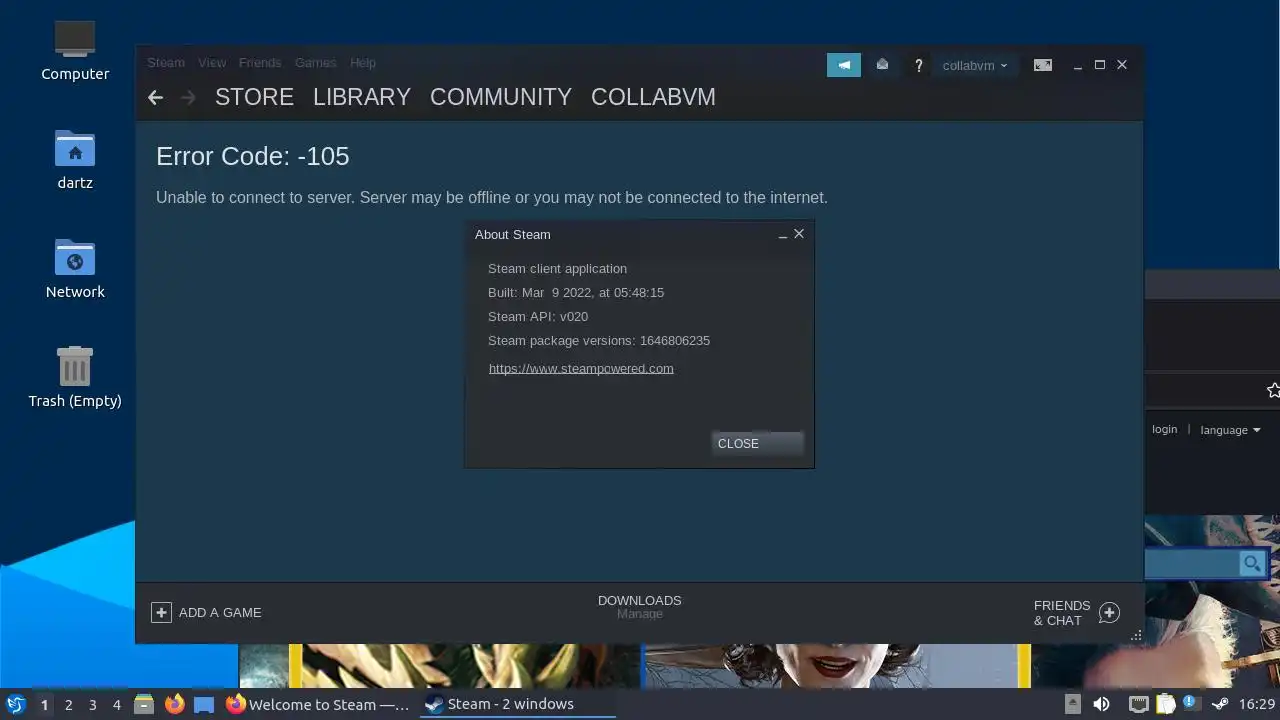Image resolution: width=1280 pixels, height=720 pixels.
Task: Open the volume speaker tray icon
Action: click(1101, 704)
